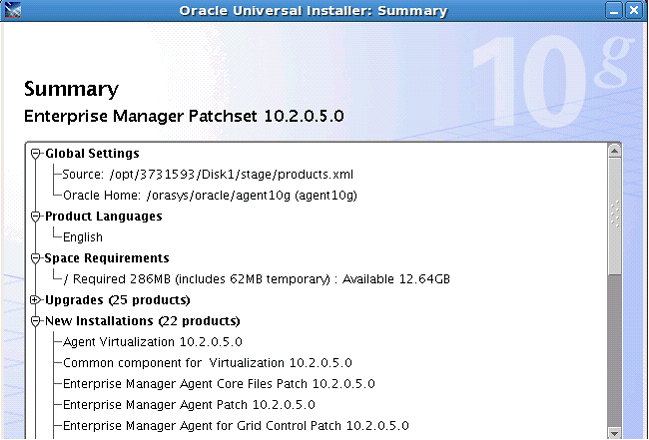649x440 pixels.
Task: Click the installer icon in the title bar
Action: (12, 10)
